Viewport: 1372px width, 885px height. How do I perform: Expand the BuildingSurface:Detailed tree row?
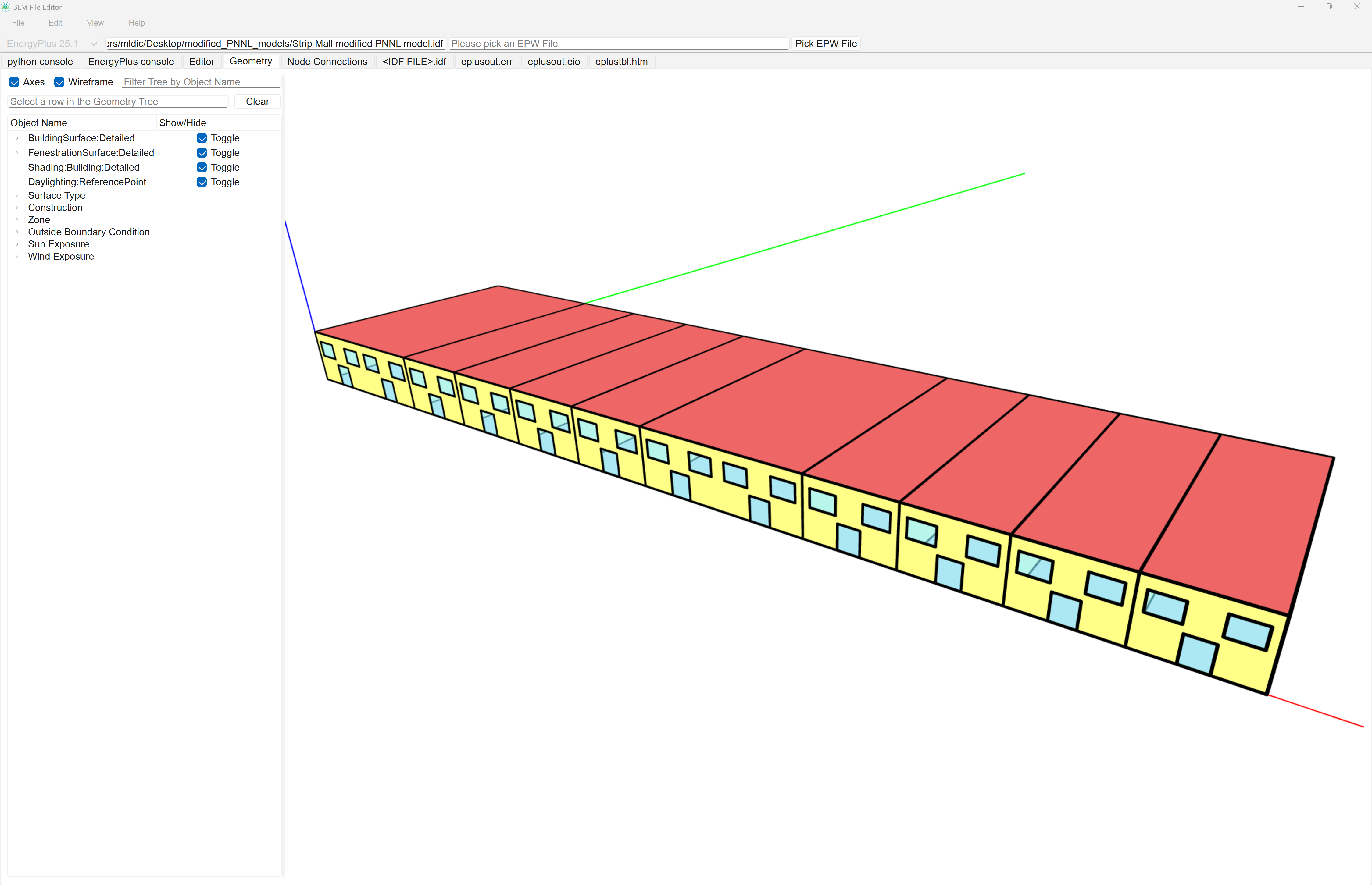[17, 138]
